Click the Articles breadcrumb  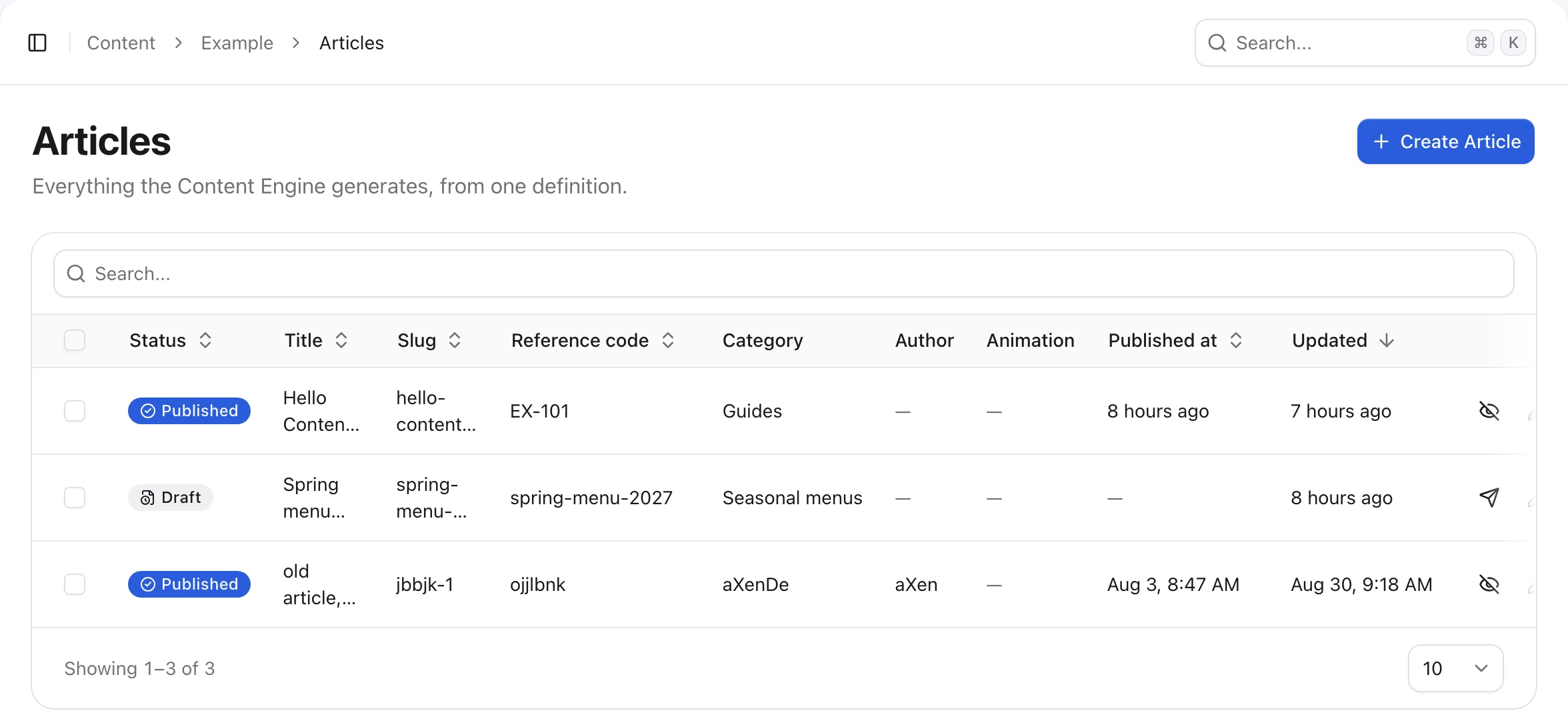[x=351, y=43]
